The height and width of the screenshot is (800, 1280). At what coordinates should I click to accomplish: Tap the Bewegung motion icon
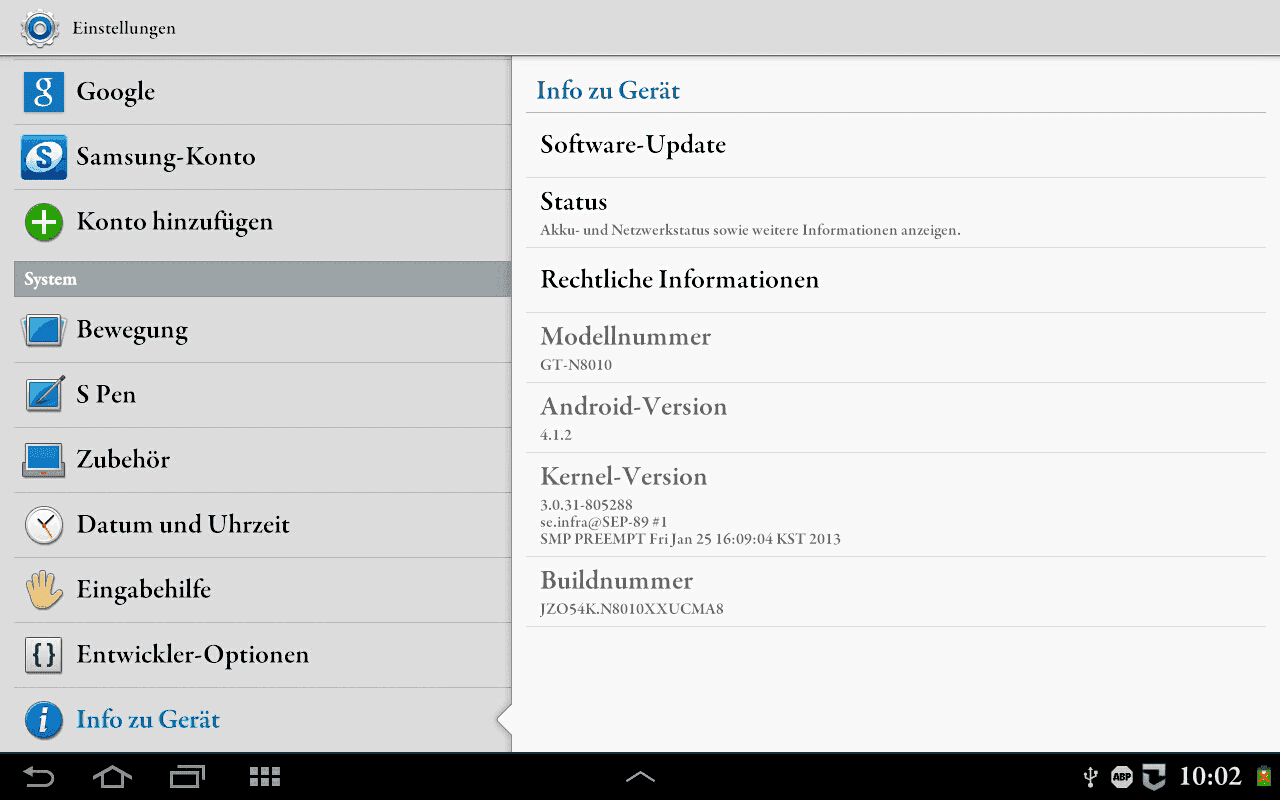point(43,330)
